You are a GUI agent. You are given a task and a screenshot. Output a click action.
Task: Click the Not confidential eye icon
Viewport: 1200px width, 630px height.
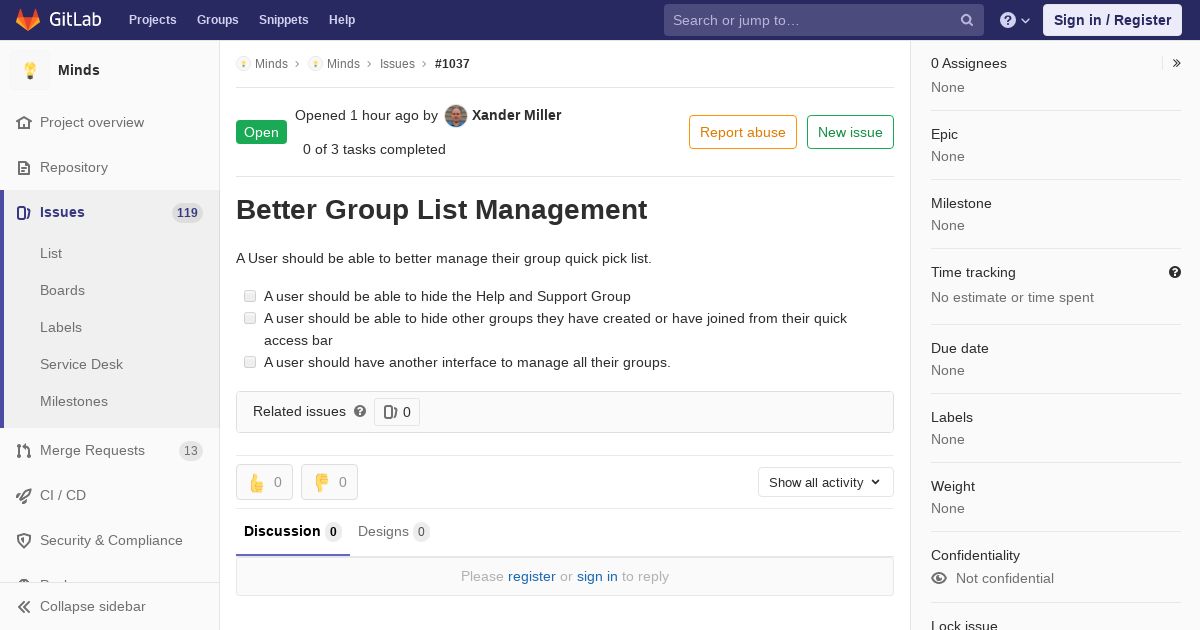pyautogui.click(x=939, y=578)
